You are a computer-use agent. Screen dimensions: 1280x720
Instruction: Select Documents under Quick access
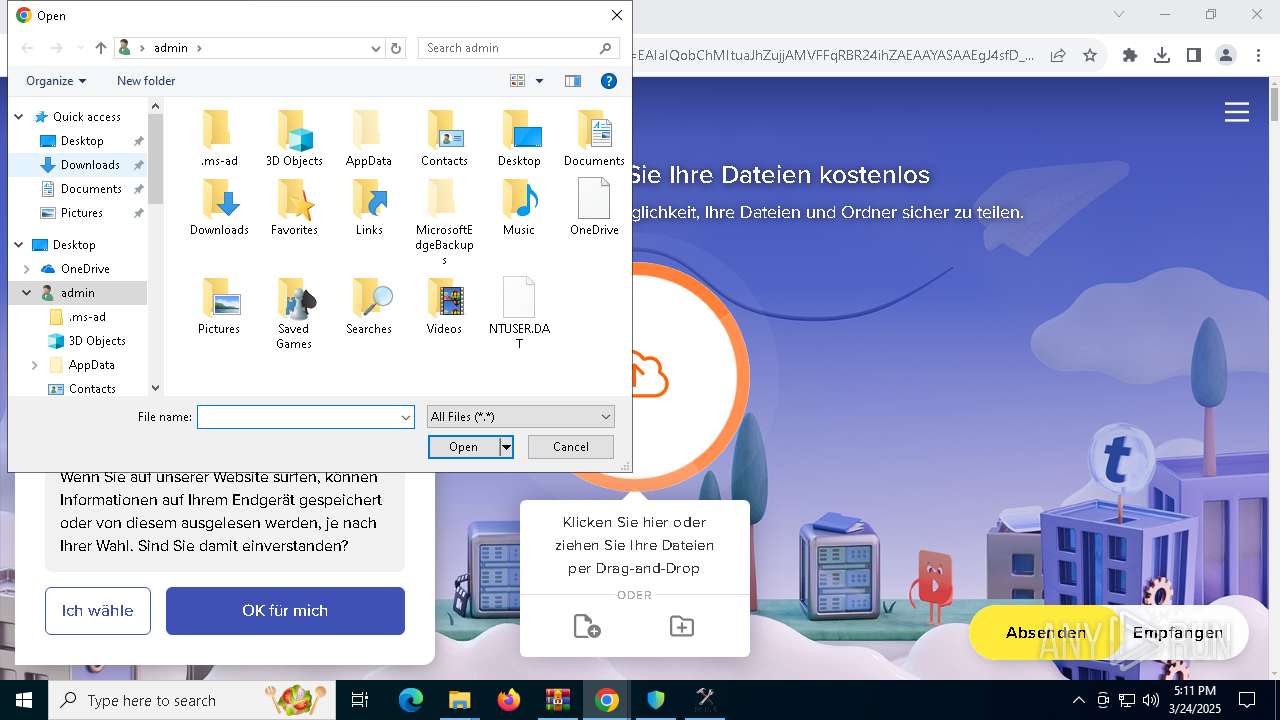[91, 189]
